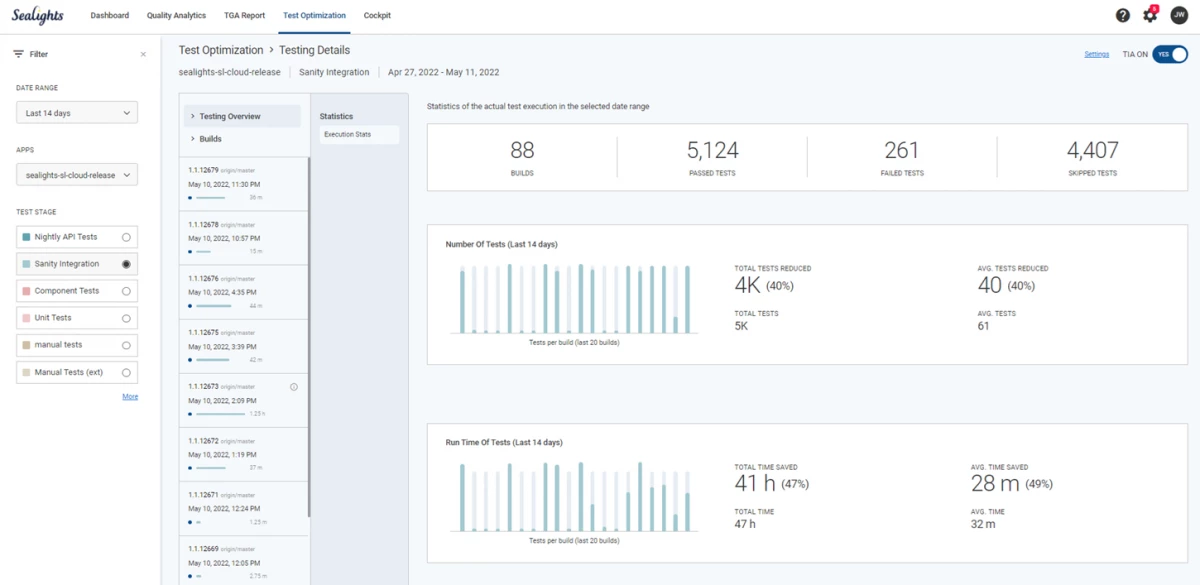Click info icon on build 1.1.12673

(294, 386)
